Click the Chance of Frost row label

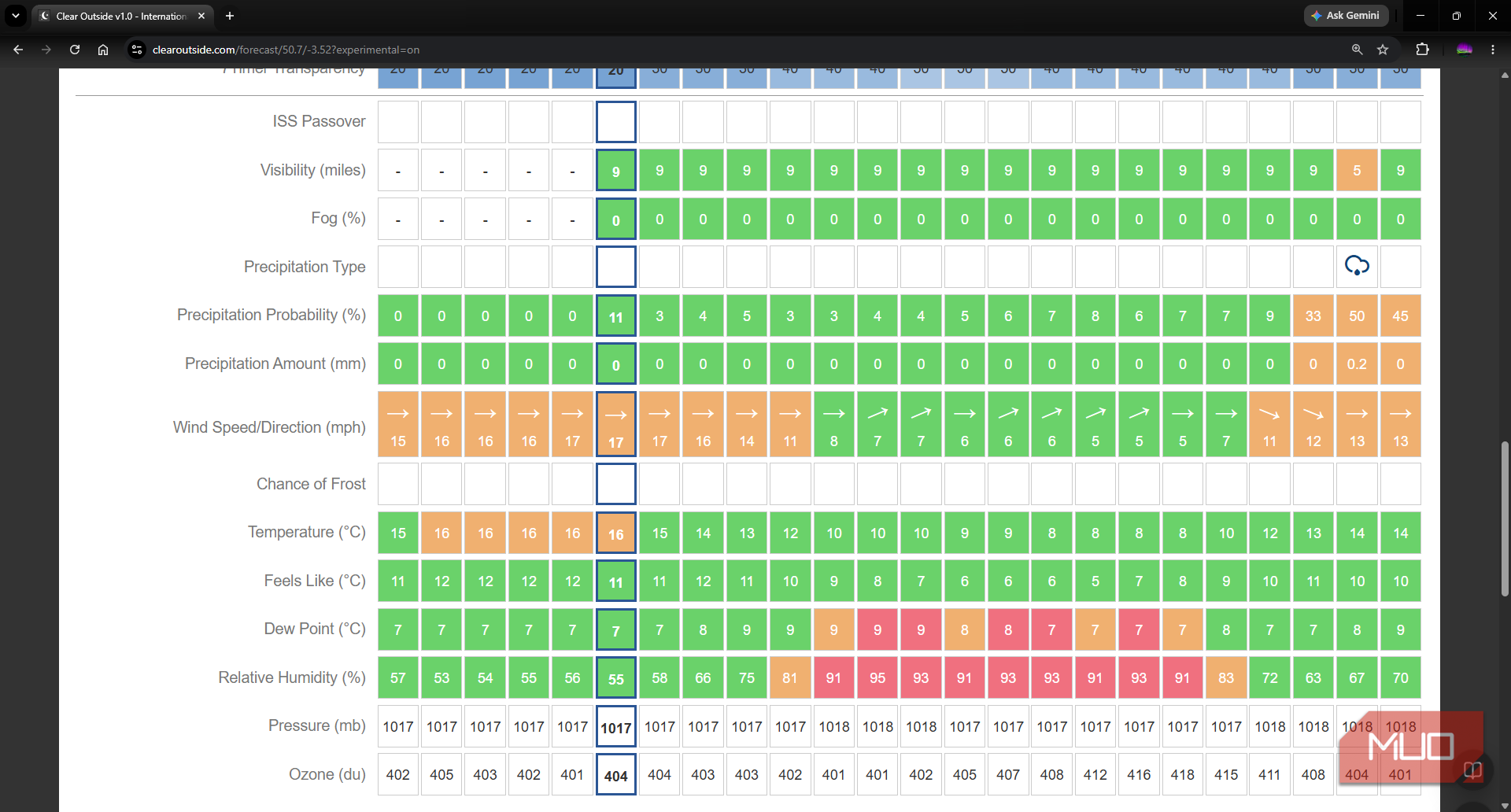(x=311, y=484)
